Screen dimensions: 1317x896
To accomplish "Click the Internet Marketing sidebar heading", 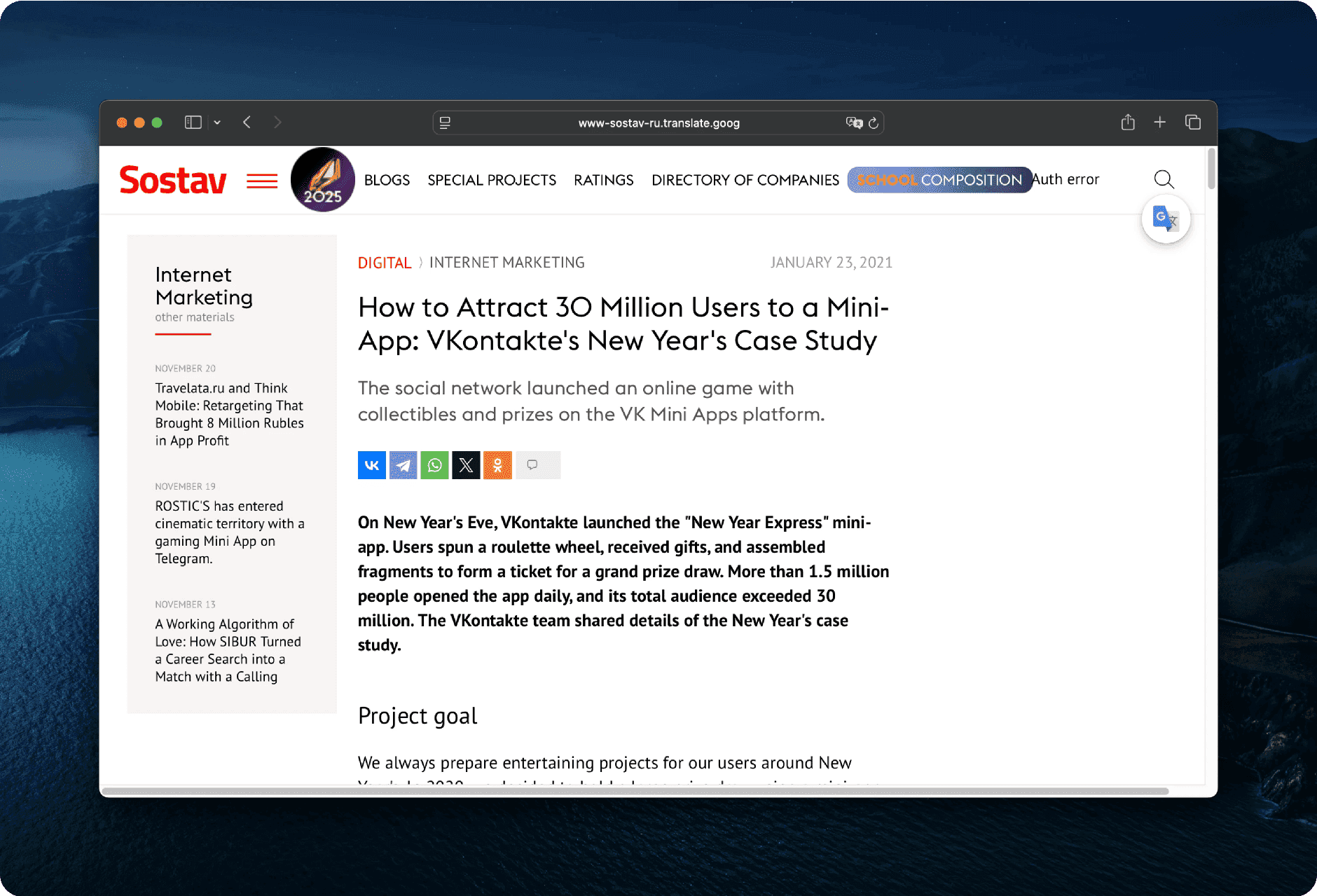I will [x=204, y=286].
